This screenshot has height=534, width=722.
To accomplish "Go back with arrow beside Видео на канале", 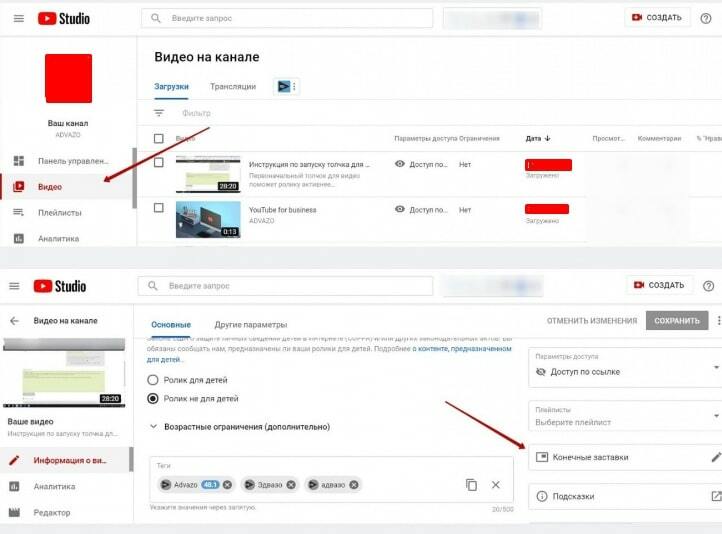I will pyautogui.click(x=14, y=321).
